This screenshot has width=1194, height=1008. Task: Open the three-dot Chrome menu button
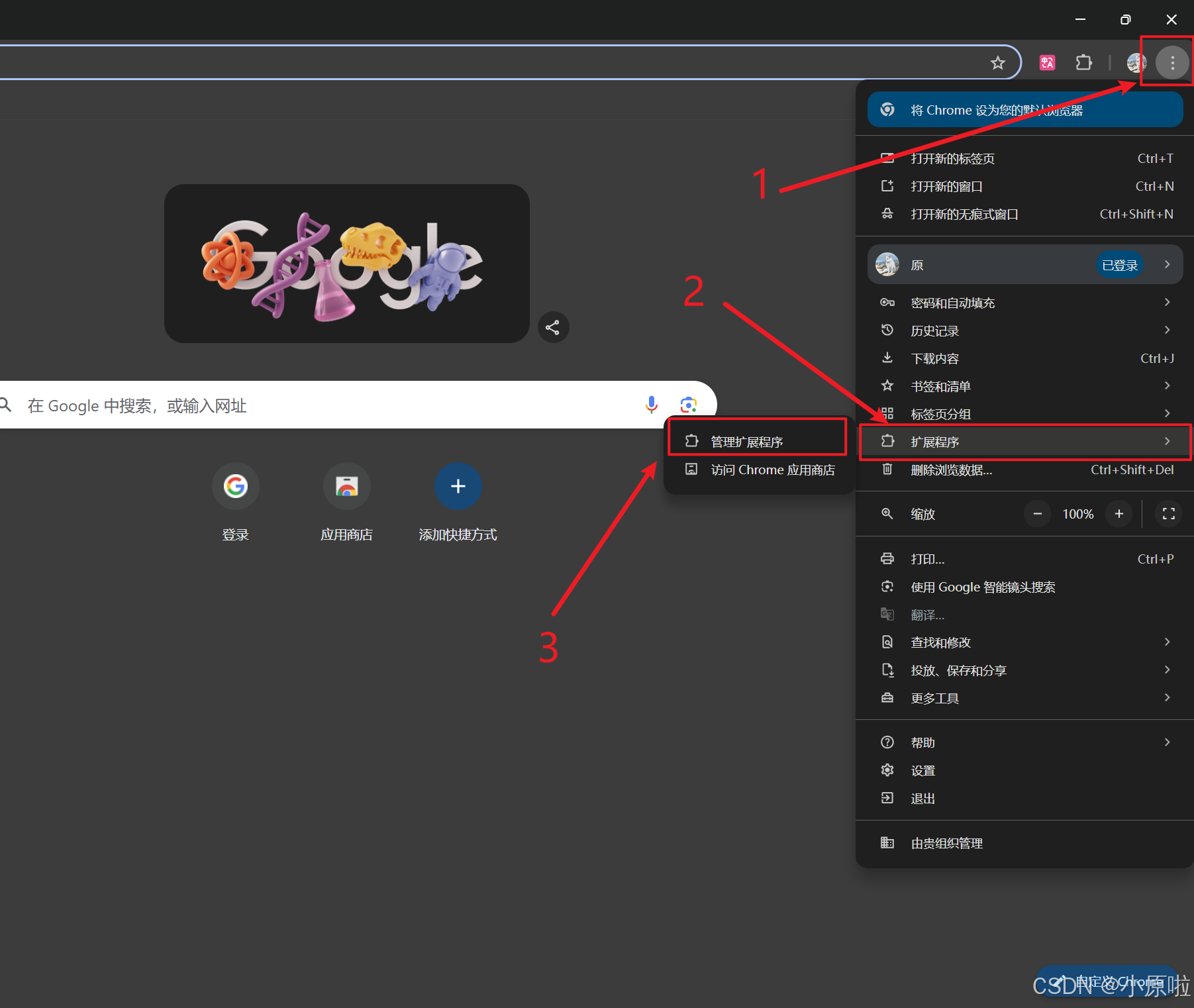point(1172,63)
